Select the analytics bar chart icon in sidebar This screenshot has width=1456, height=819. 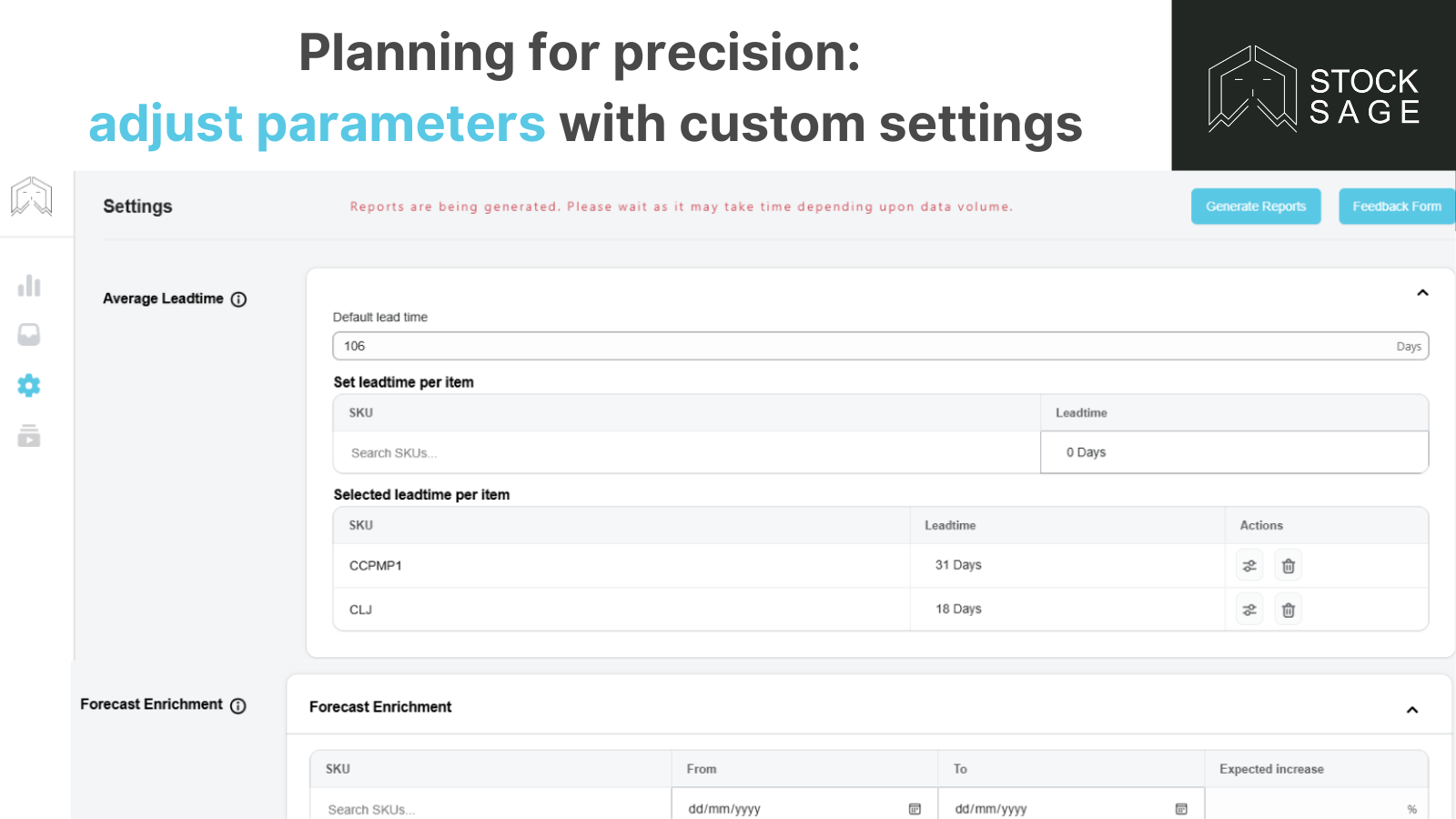[29, 286]
